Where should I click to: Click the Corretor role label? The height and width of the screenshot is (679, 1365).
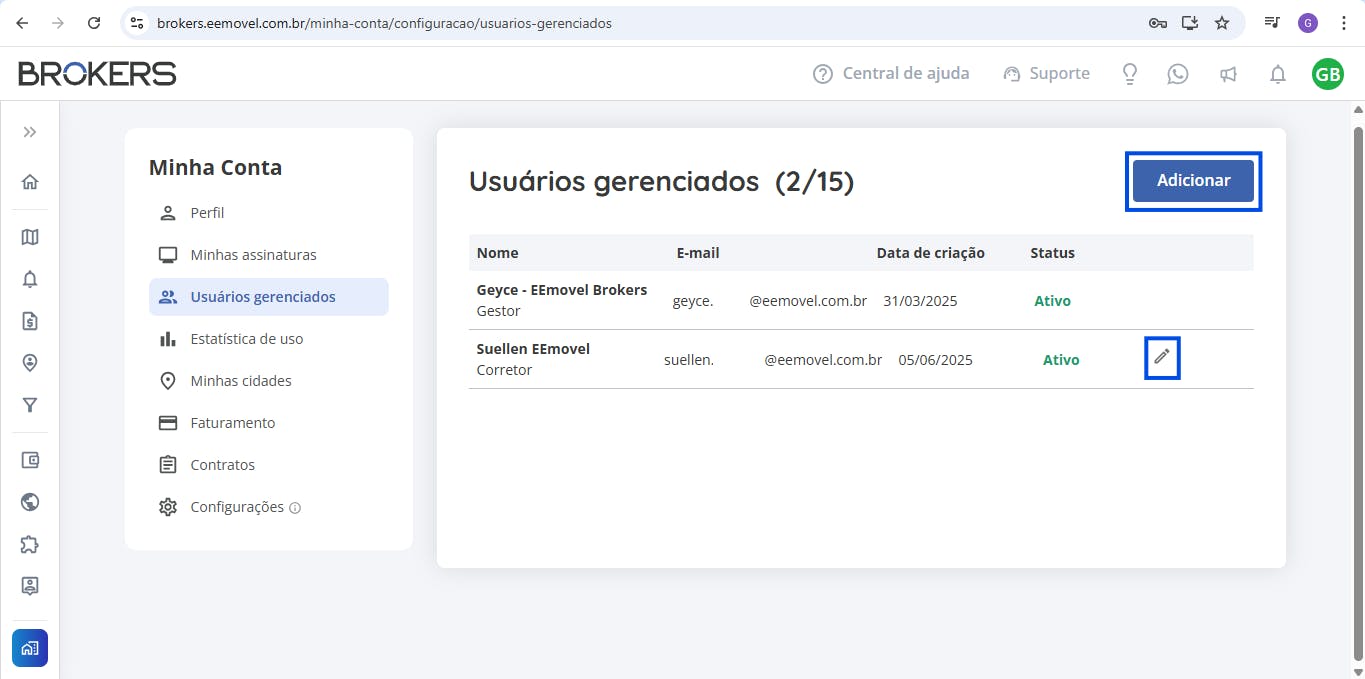[505, 370]
